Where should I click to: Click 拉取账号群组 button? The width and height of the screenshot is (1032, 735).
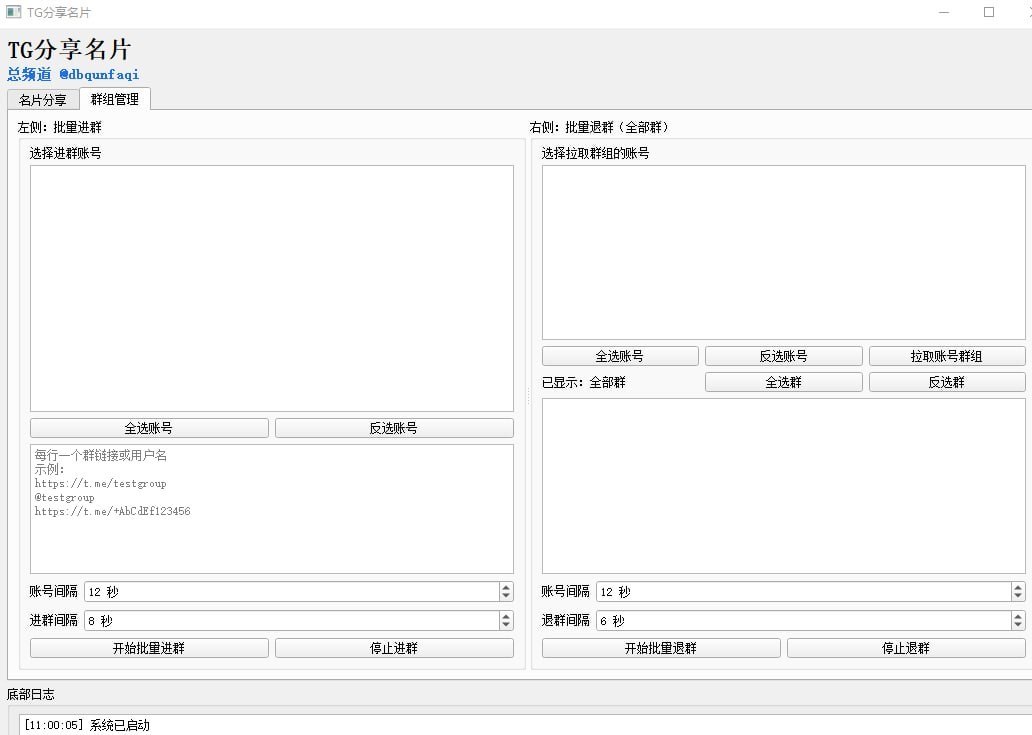[946, 356]
